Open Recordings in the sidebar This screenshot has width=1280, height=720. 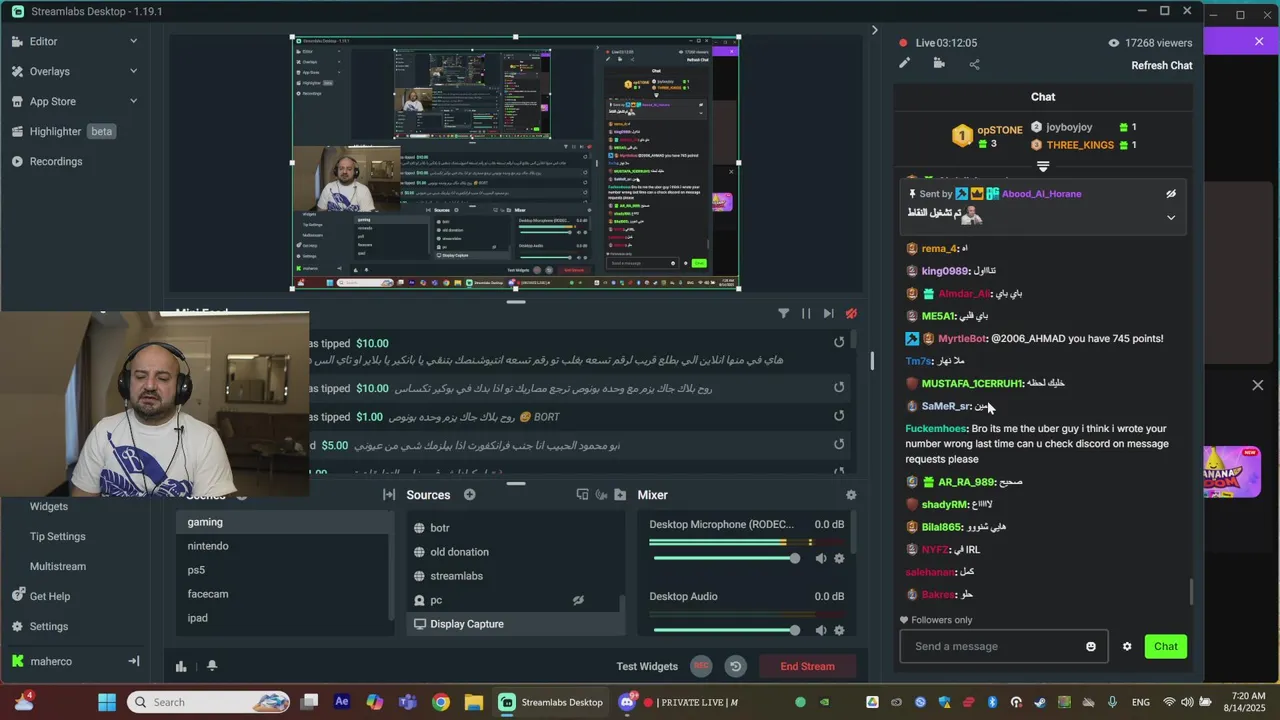(x=56, y=161)
